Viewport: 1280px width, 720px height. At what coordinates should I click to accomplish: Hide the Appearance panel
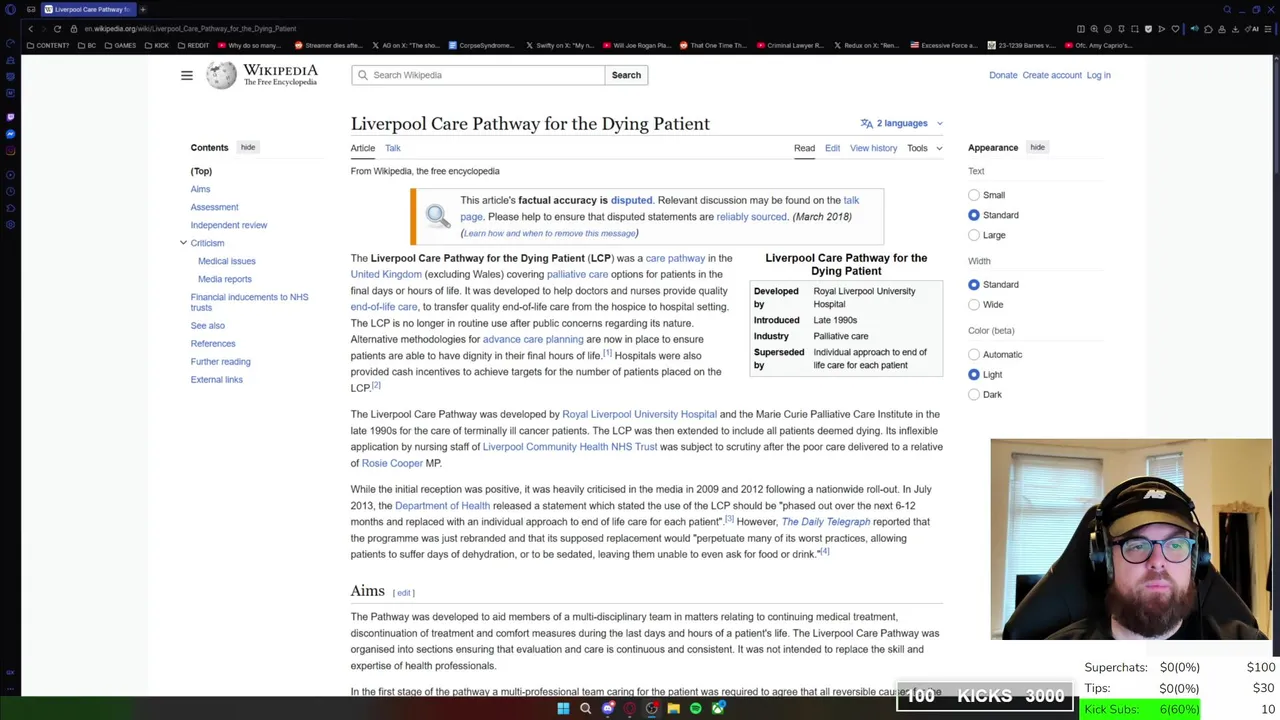[x=1037, y=147]
